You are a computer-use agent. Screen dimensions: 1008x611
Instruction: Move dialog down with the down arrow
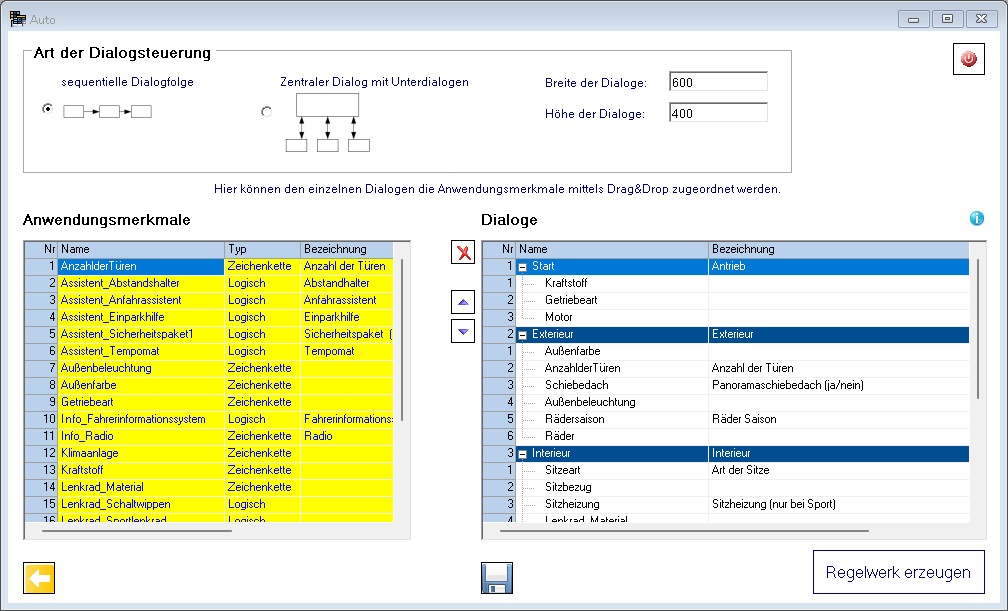point(463,331)
